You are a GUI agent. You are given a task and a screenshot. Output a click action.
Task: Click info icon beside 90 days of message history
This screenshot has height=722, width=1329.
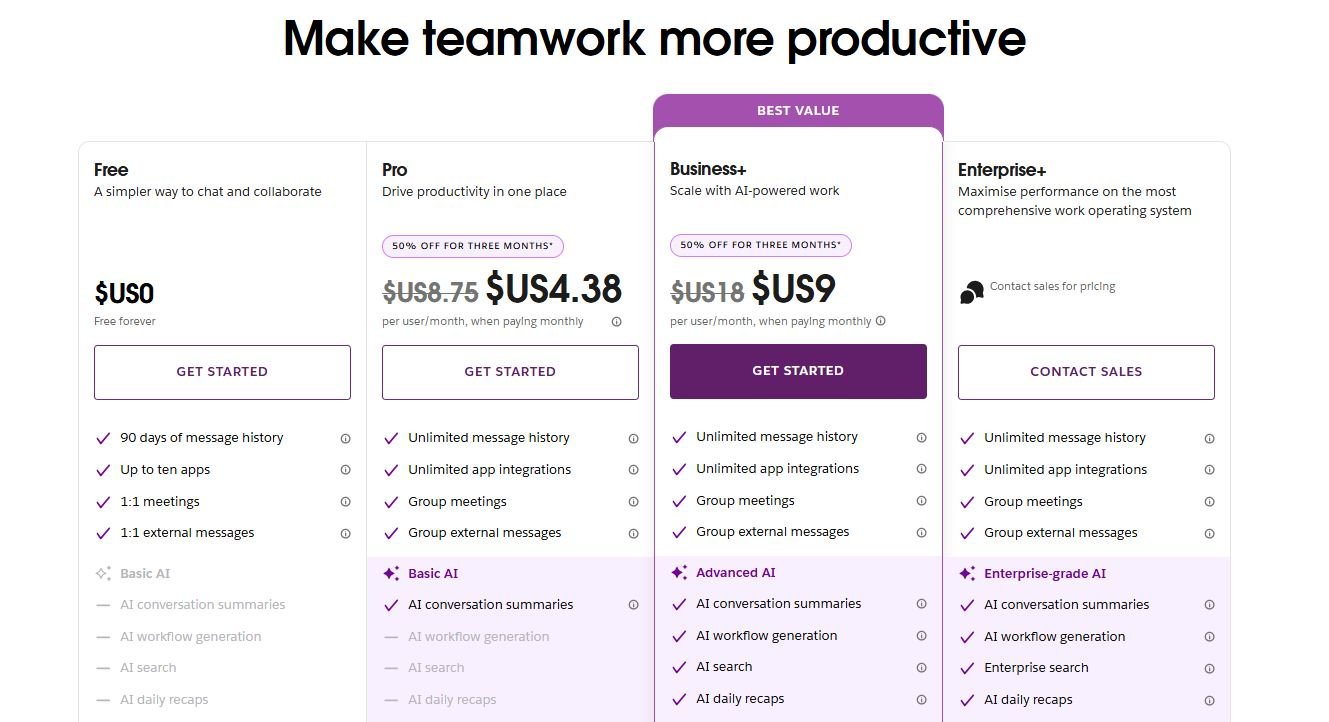[345, 438]
